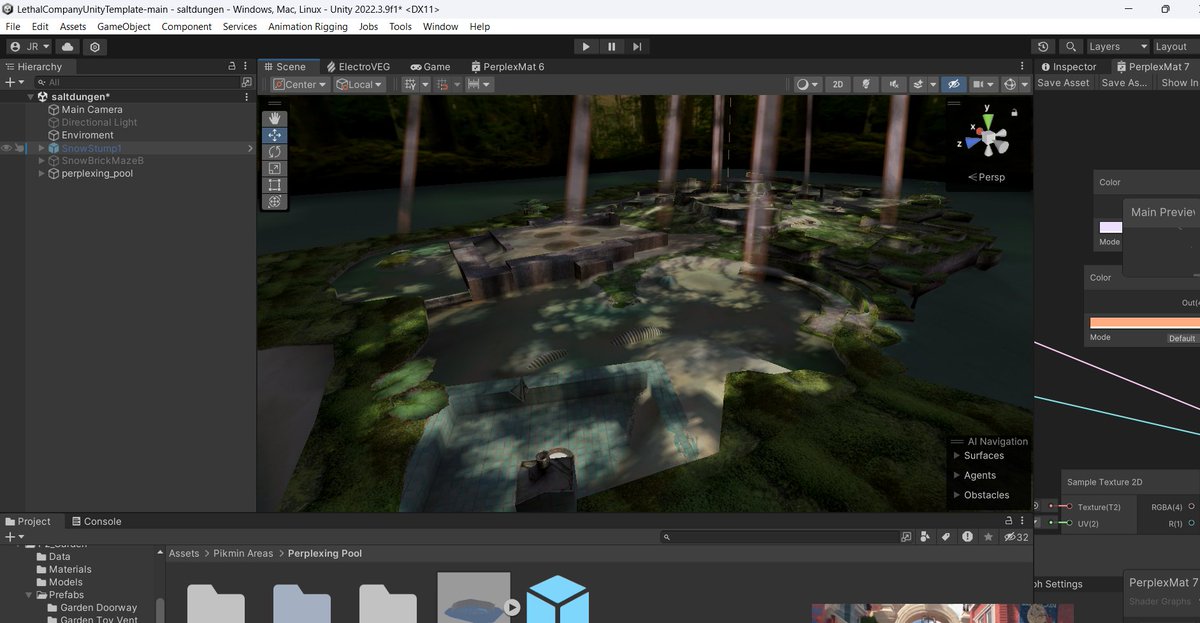The image size is (1200, 623).
Task: Click the Hierarchy panel three-dot menu
Action: pyautogui.click(x=246, y=66)
